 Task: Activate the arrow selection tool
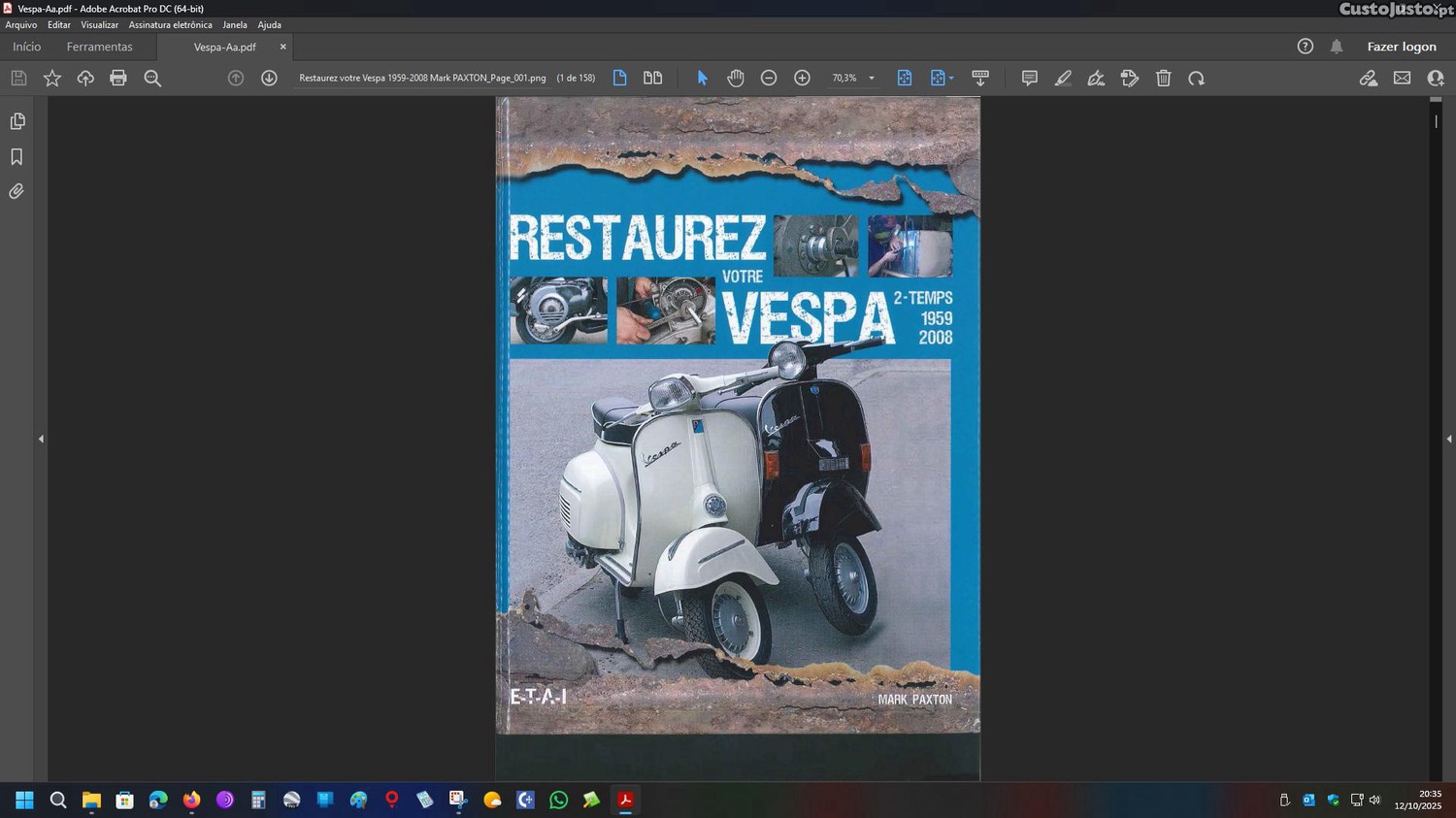pyautogui.click(x=703, y=79)
